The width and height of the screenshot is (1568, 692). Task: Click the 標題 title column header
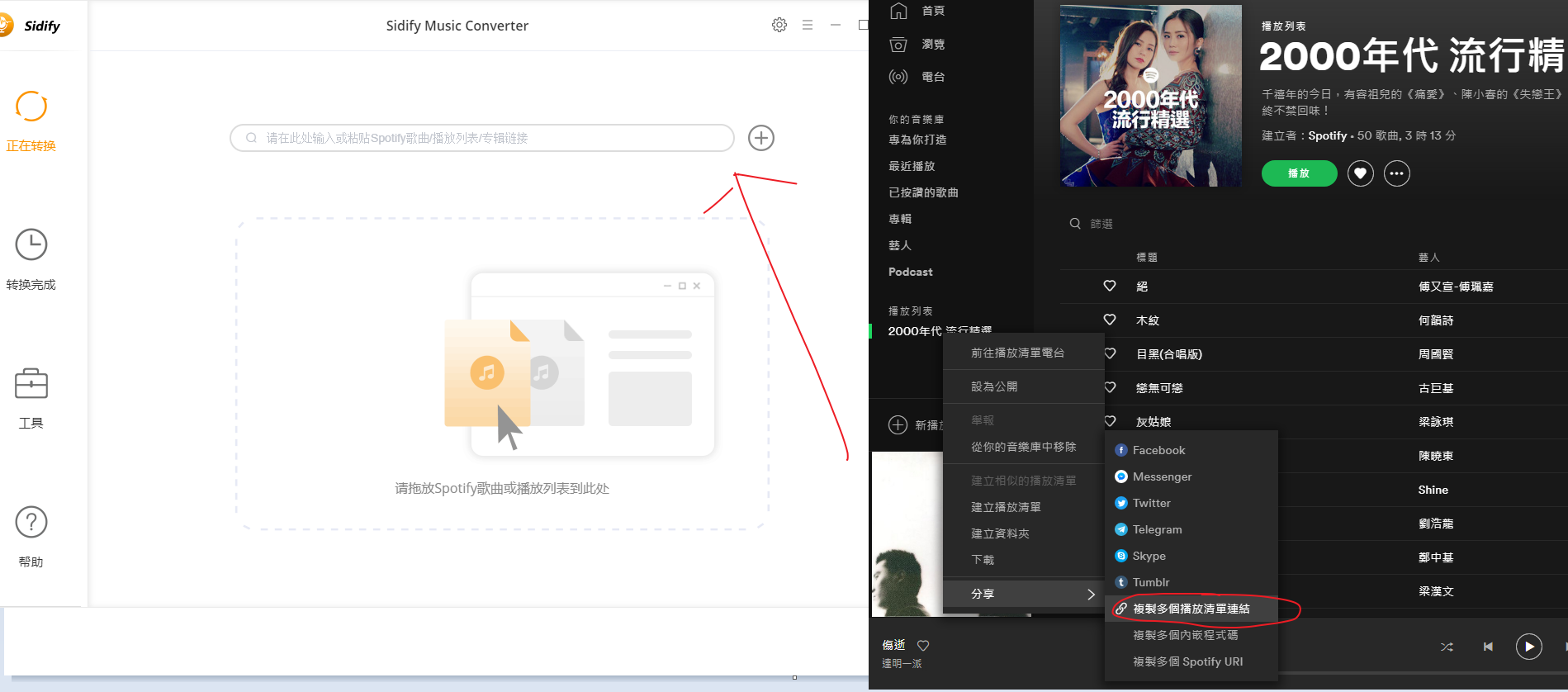click(1147, 258)
